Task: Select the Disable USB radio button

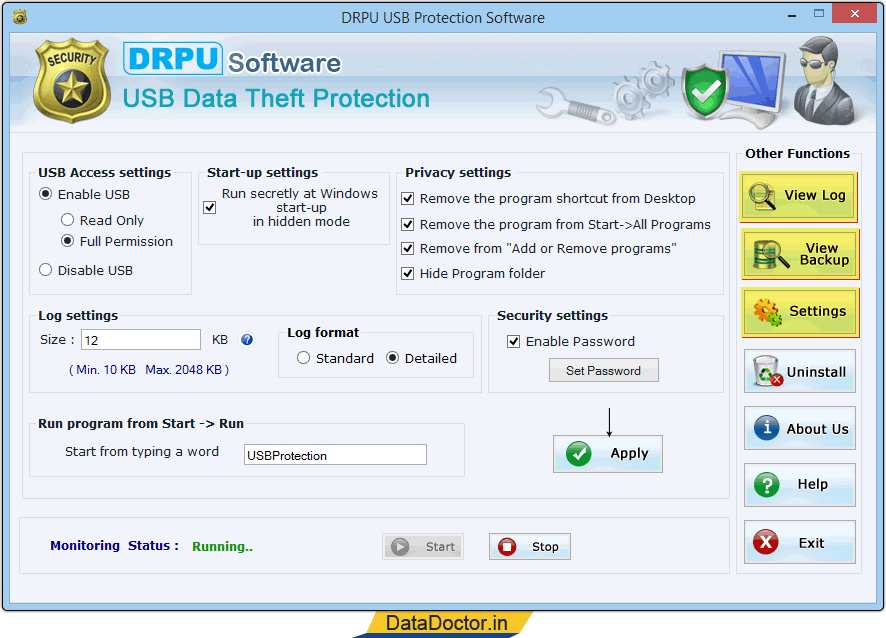Action: click(x=46, y=270)
